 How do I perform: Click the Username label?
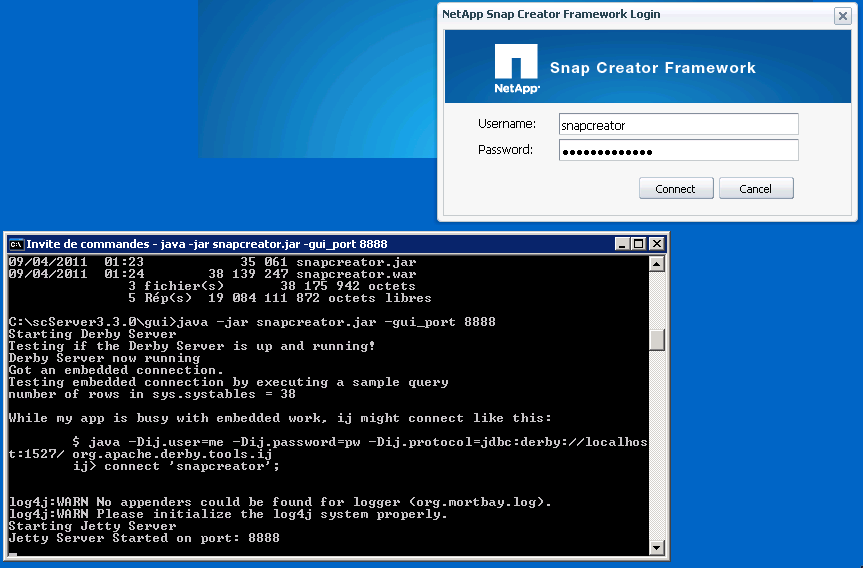pos(506,124)
